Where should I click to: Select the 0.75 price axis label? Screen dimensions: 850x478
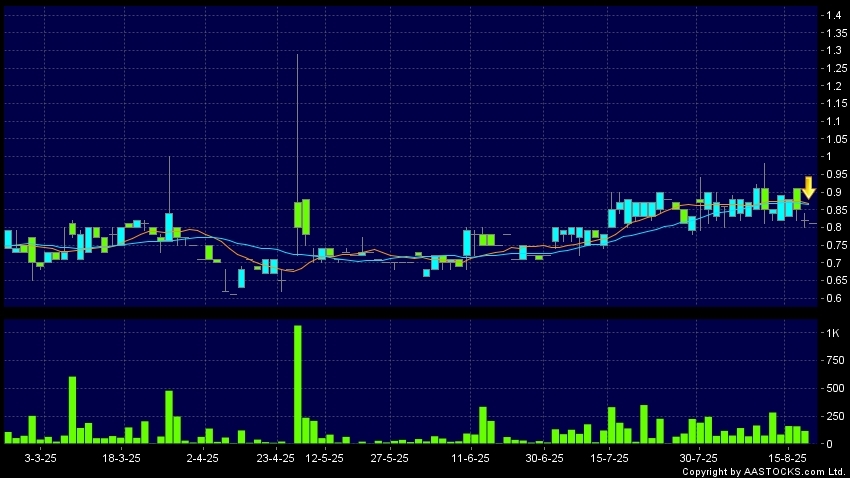(836, 245)
